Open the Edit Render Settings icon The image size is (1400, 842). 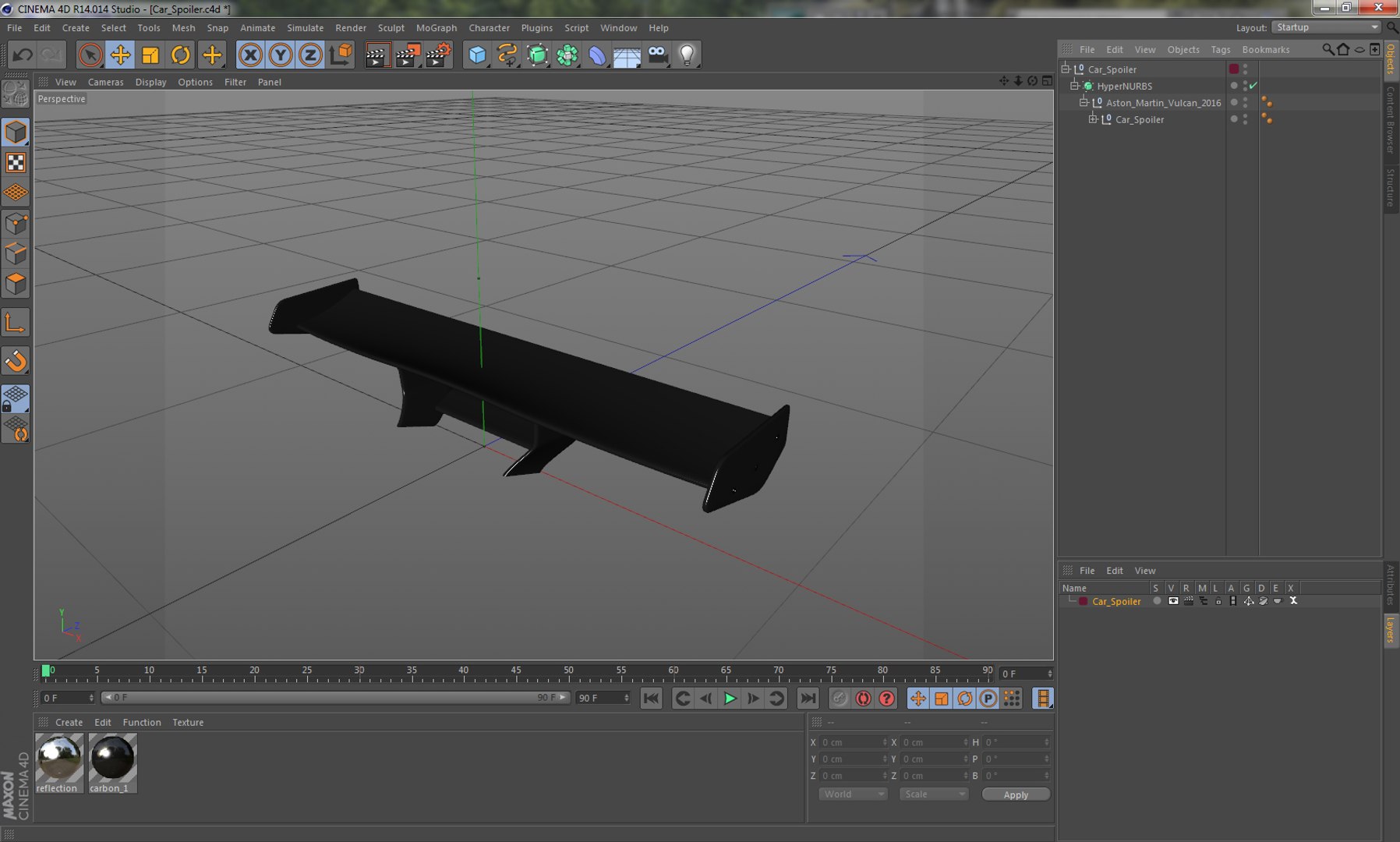pyautogui.click(x=438, y=55)
